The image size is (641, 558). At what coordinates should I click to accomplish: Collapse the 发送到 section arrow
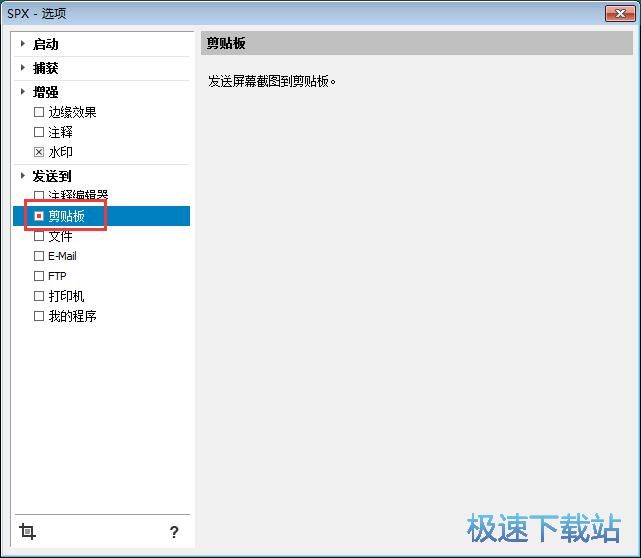[22, 176]
